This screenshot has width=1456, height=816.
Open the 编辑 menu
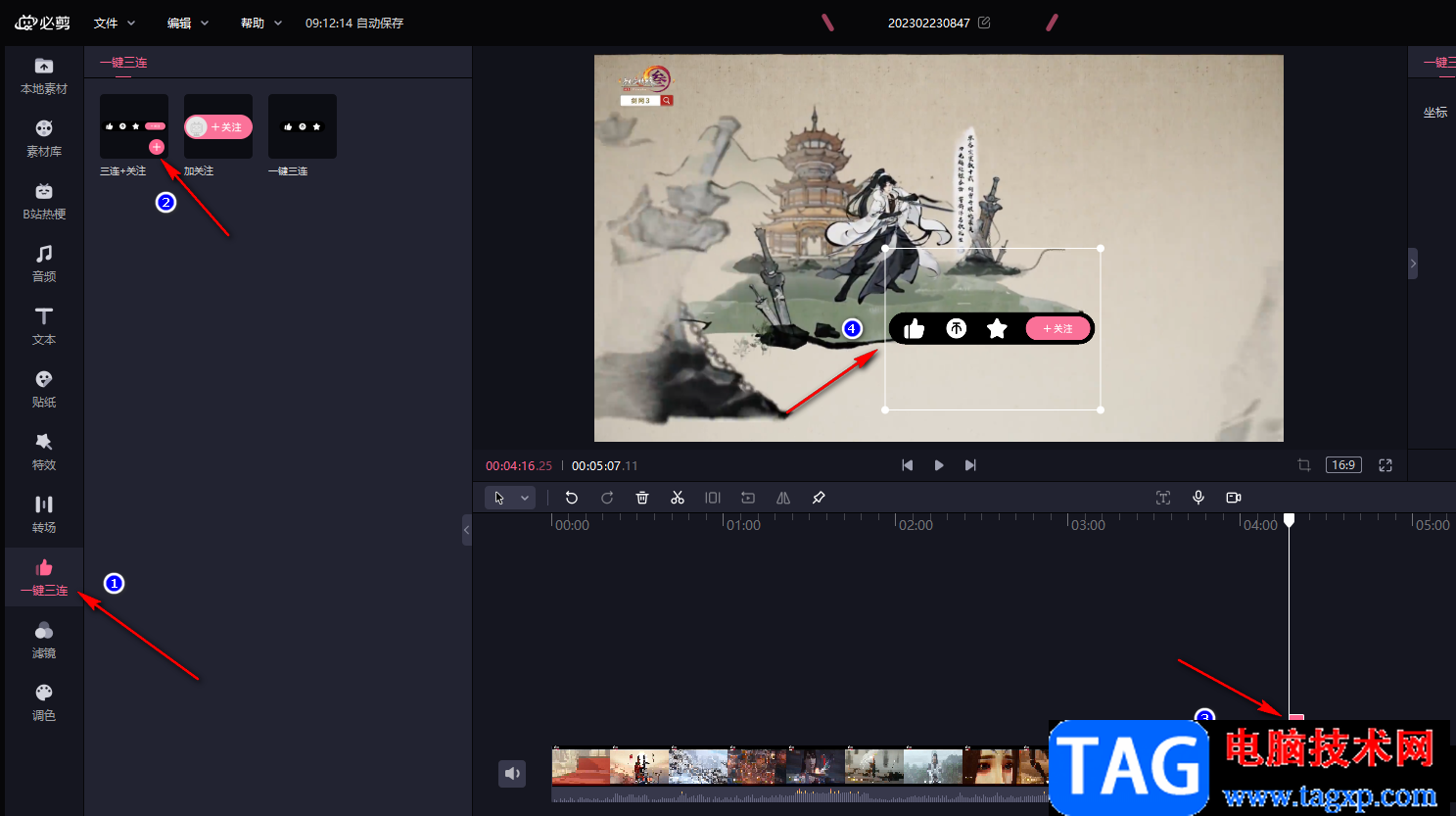coord(188,23)
